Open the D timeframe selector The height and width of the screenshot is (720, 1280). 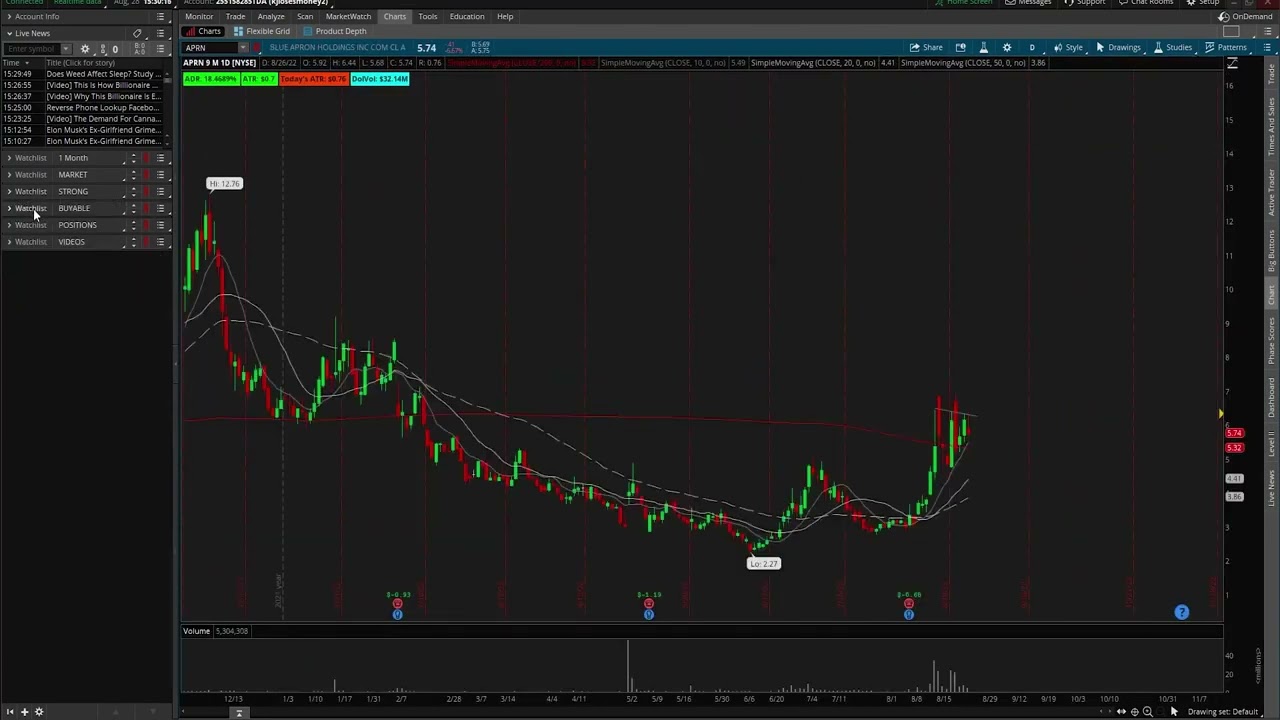1032,47
